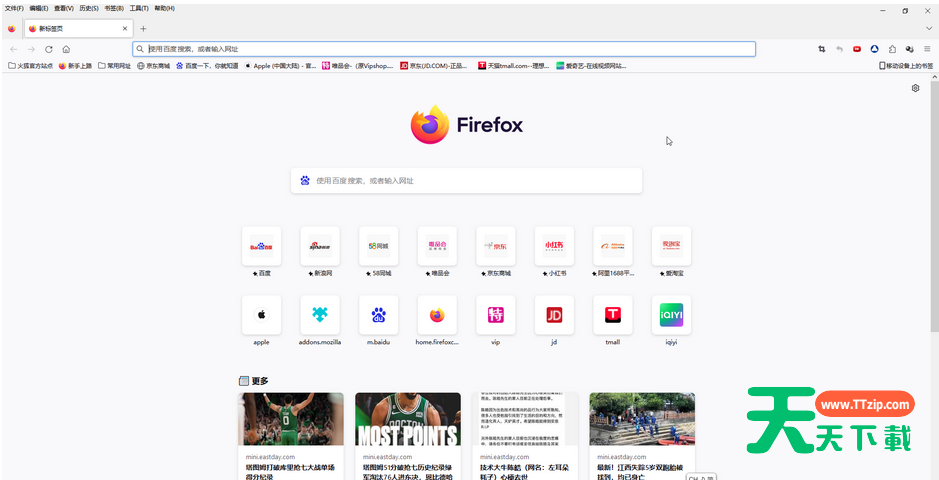Open 移动设备上的书签 folder

(x=905, y=66)
